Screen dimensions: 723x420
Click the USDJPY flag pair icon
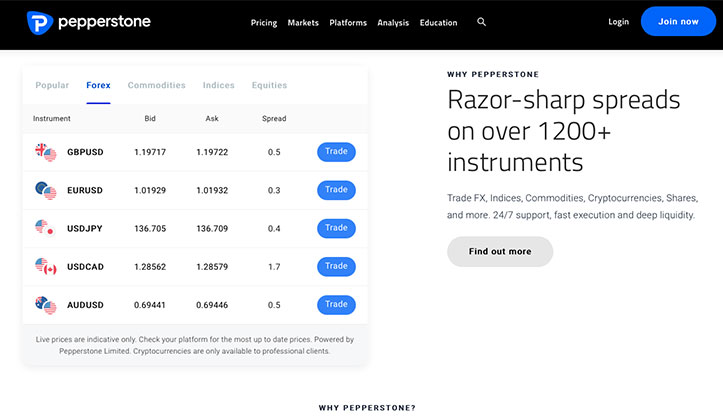coord(46,228)
